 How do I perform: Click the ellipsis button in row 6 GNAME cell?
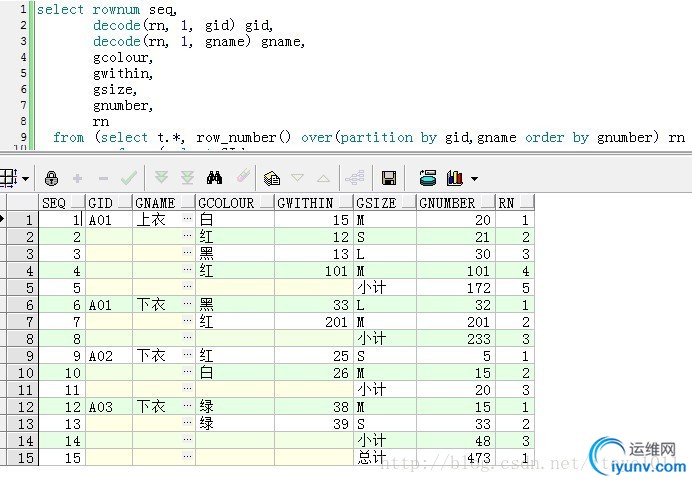tap(188, 303)
